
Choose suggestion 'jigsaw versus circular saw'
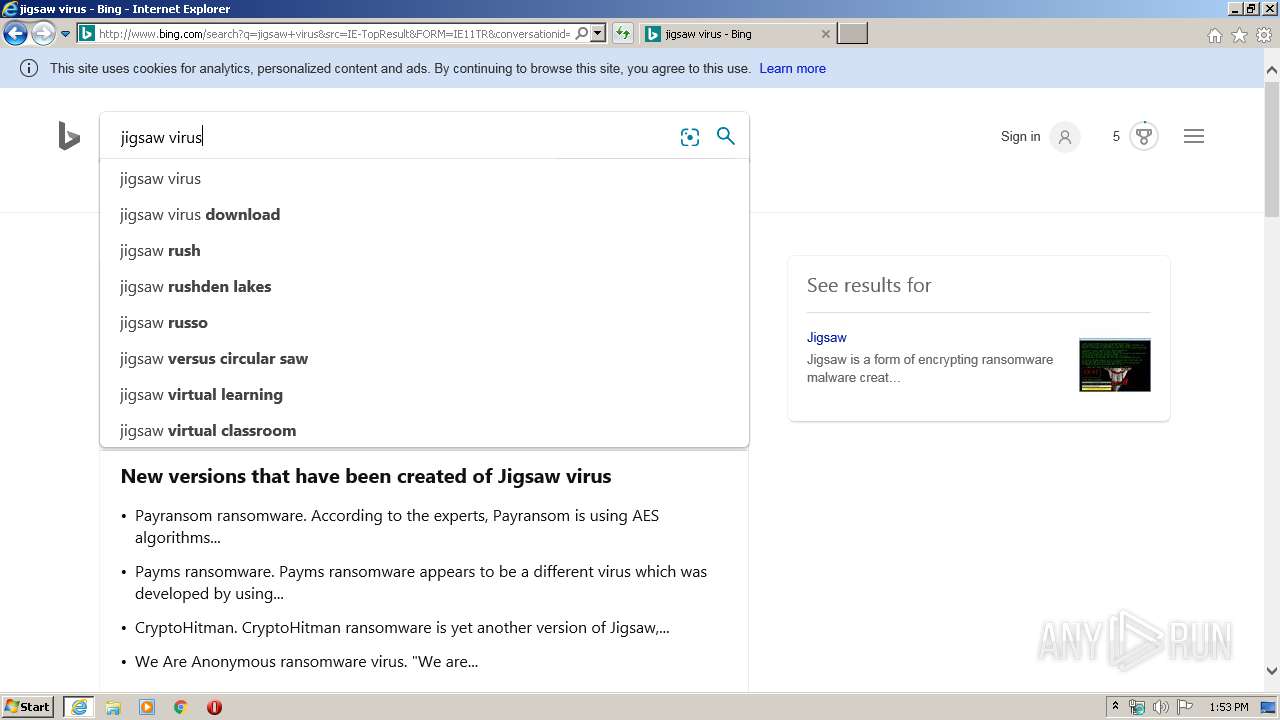click(x=424, y=359)
